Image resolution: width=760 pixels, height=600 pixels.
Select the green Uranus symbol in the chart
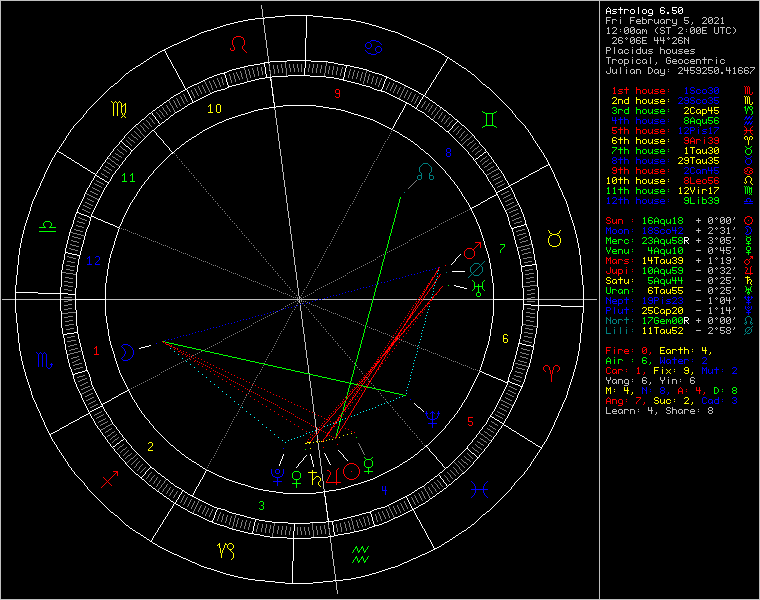(479, 288)
